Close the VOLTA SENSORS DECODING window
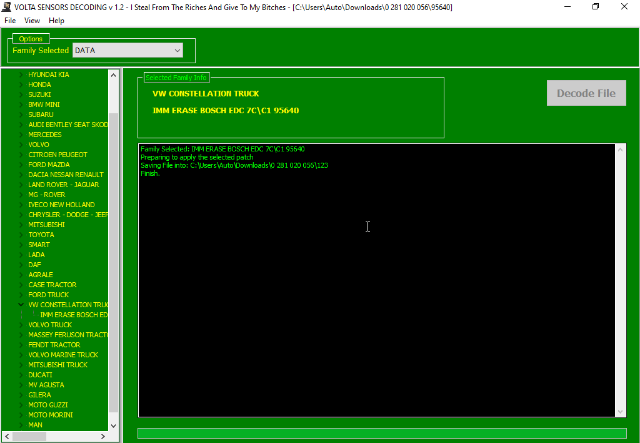Image resolution: width=640 pixels, height=443 pixels. tap(624, 7)
